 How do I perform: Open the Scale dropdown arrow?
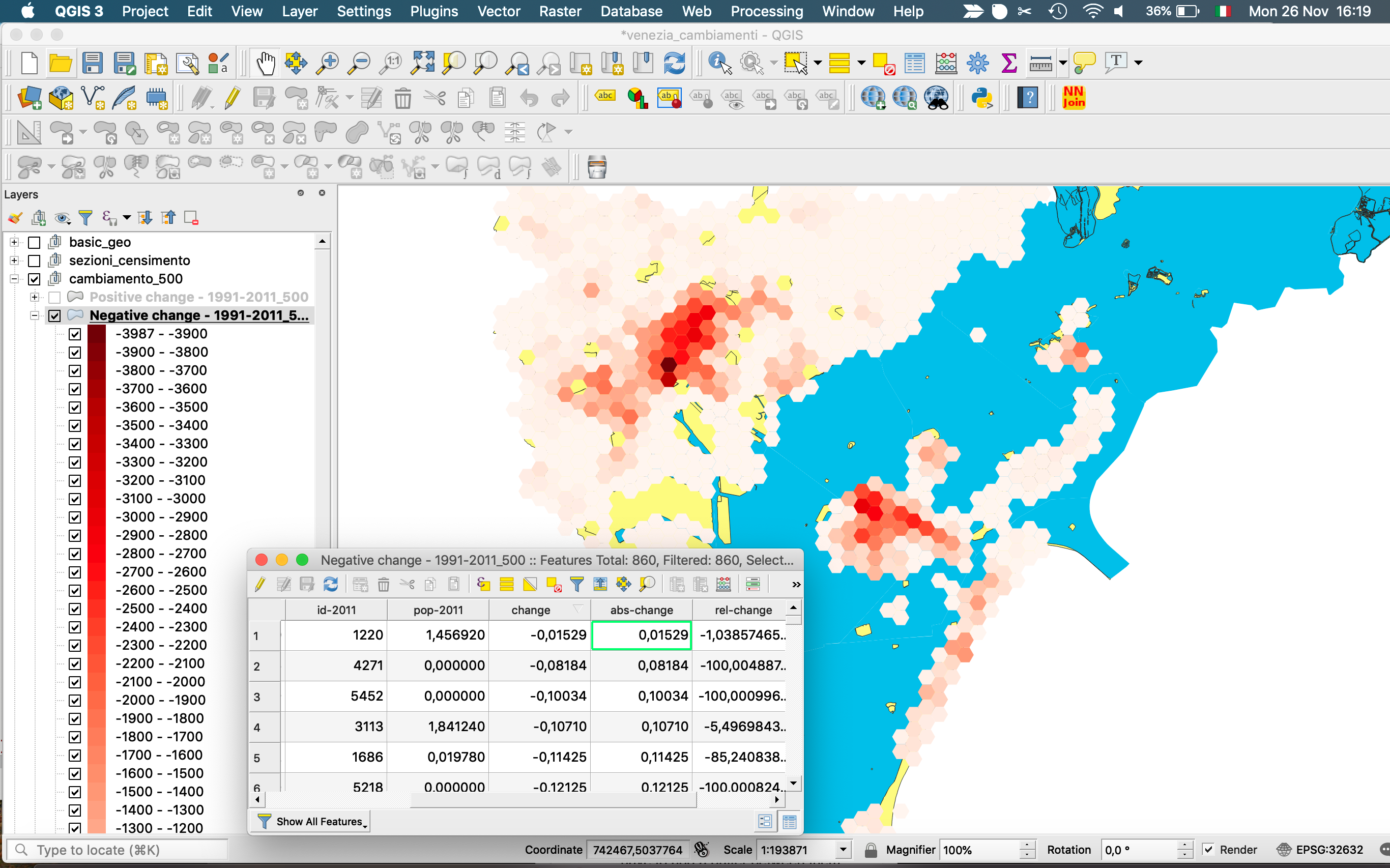coord(843,850)
